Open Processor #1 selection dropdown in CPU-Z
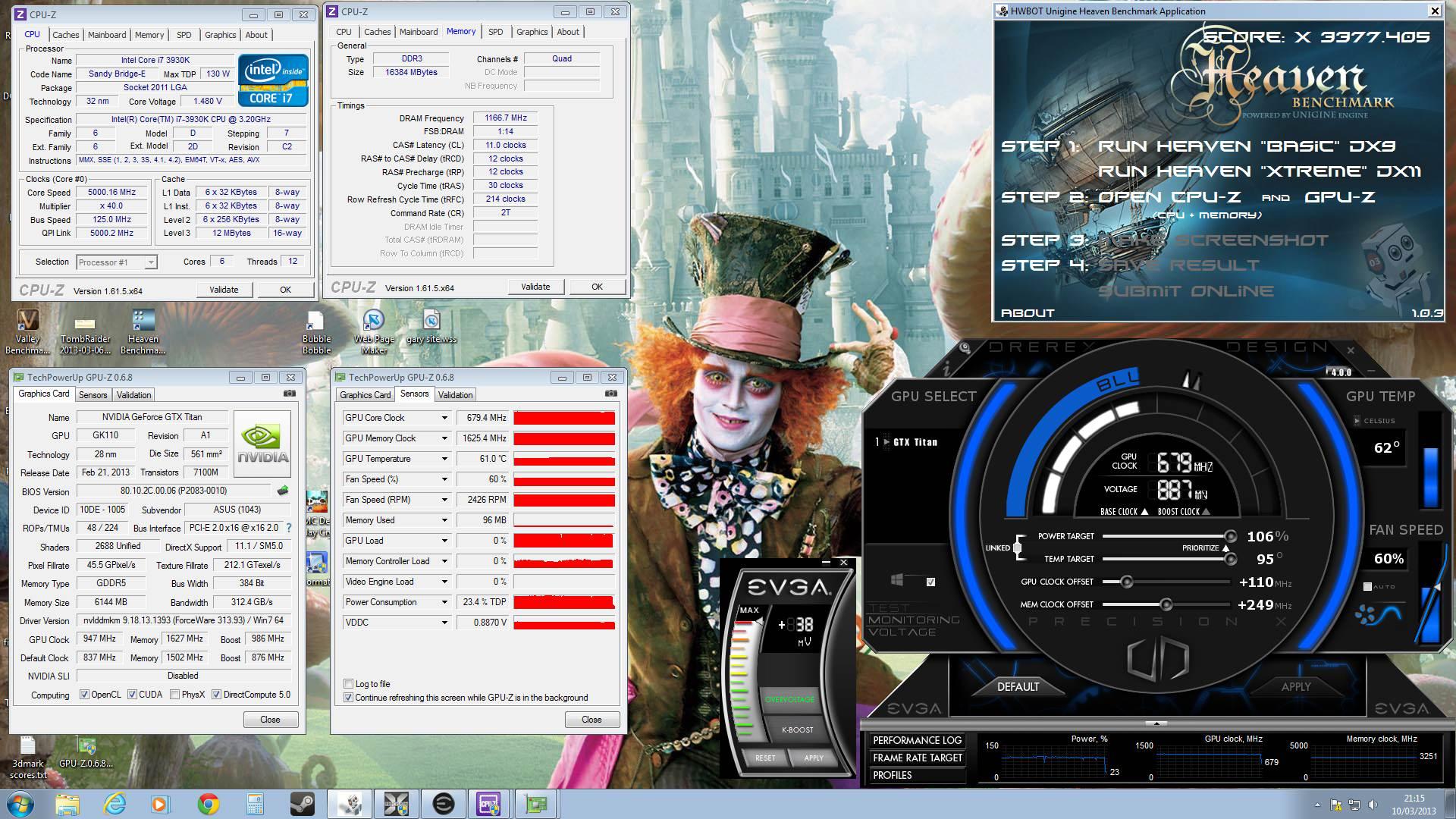Screen dimensions: 1456x819 116,262
